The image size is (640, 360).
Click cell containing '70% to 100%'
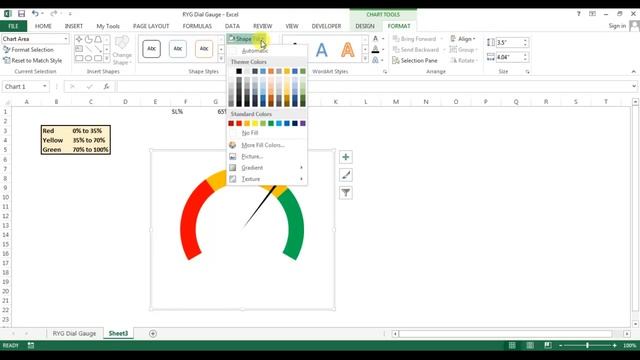point(91,150)
